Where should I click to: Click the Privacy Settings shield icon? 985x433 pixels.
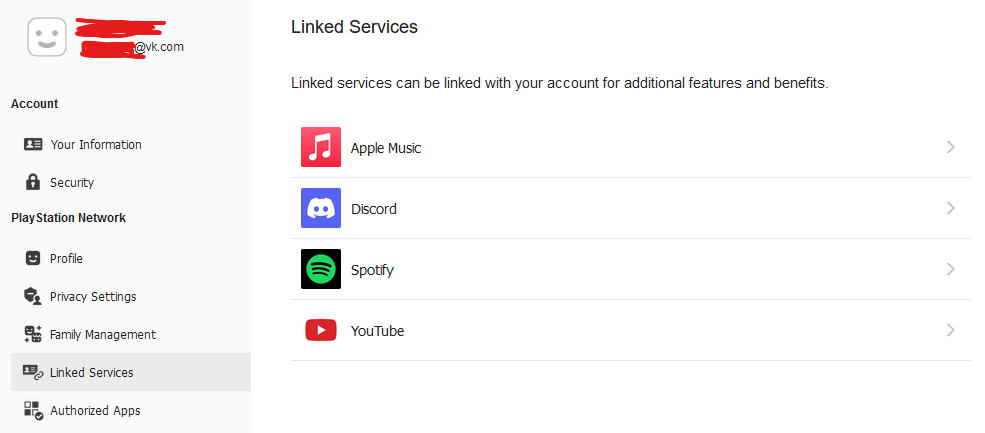(33, 296)
